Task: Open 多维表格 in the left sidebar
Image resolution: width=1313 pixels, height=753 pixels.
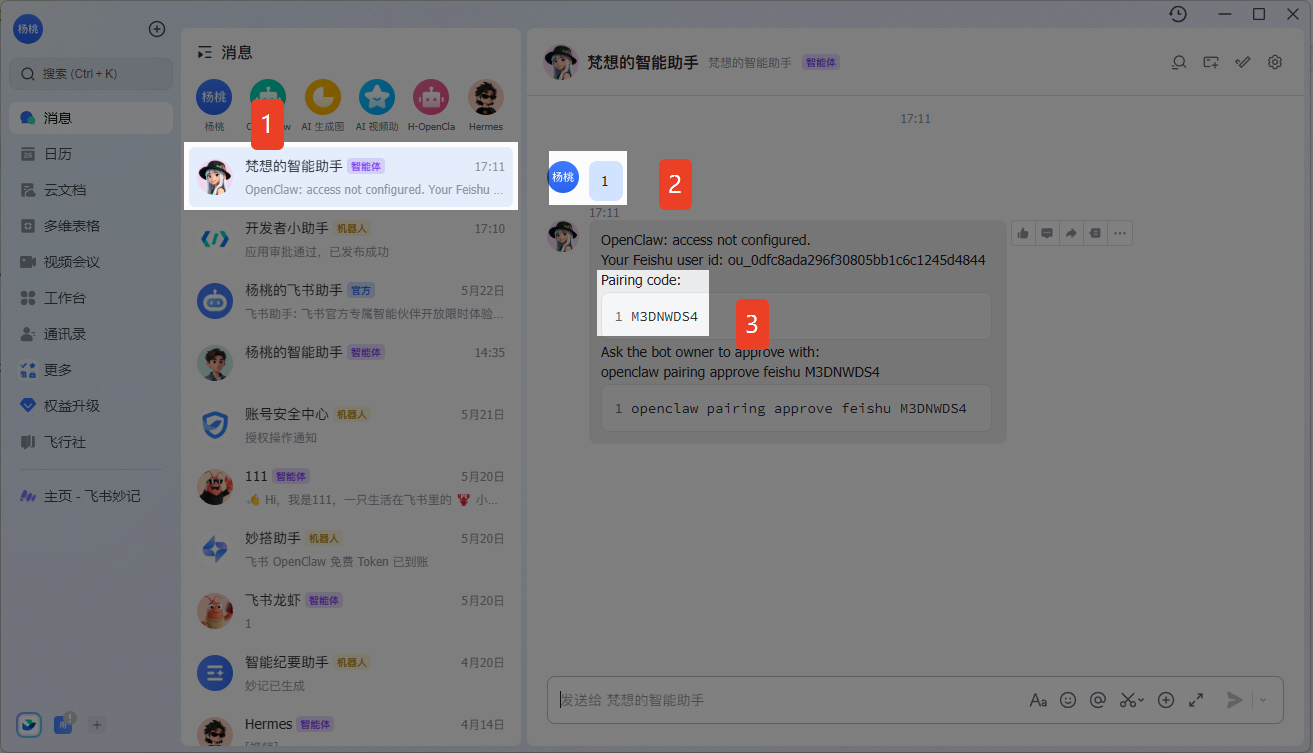Action: 91,226
